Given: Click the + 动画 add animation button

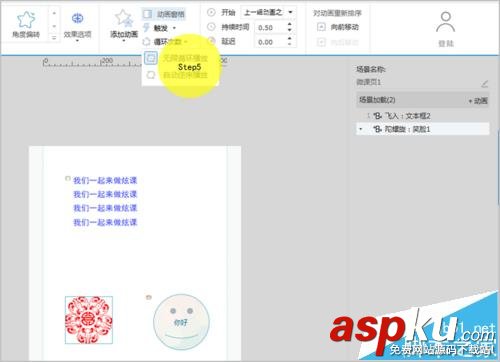Looking at the screenshot, I should coord(478,100).
